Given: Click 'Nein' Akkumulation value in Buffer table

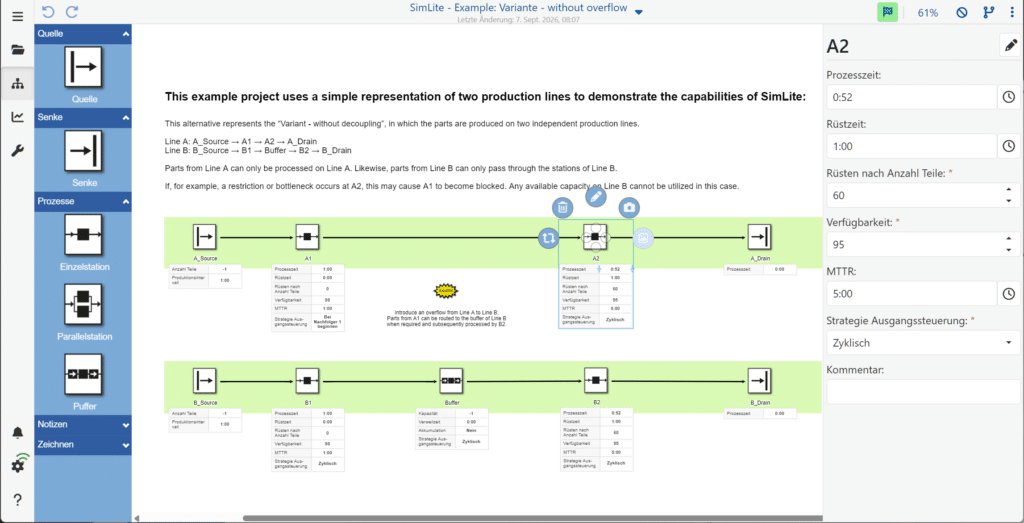Looking at the screenshot, I should pos(470,431).
